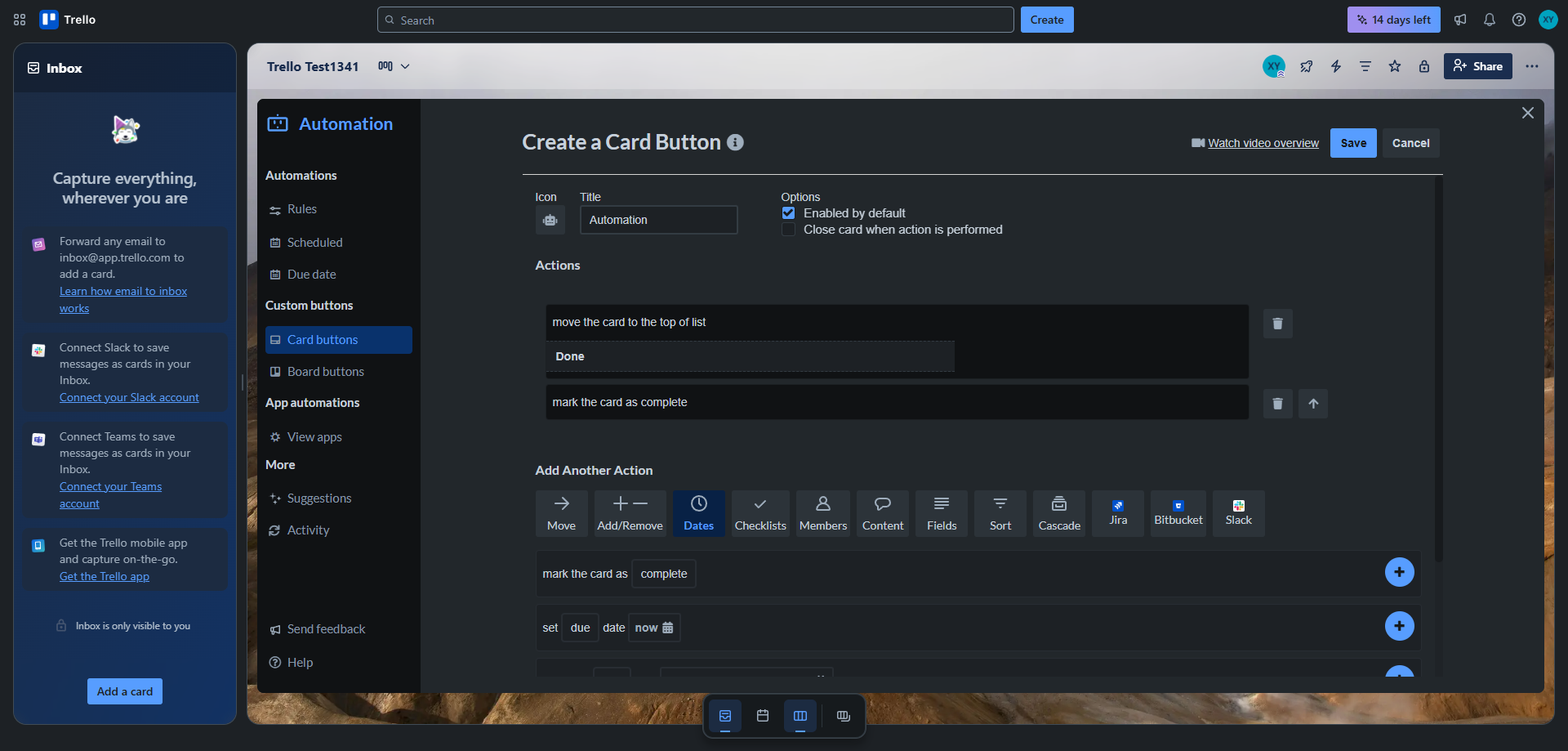The height and width of the screenshot is (751, 1568).
Task: Open the Fields actions tab
Action: (x=942, y=513)
